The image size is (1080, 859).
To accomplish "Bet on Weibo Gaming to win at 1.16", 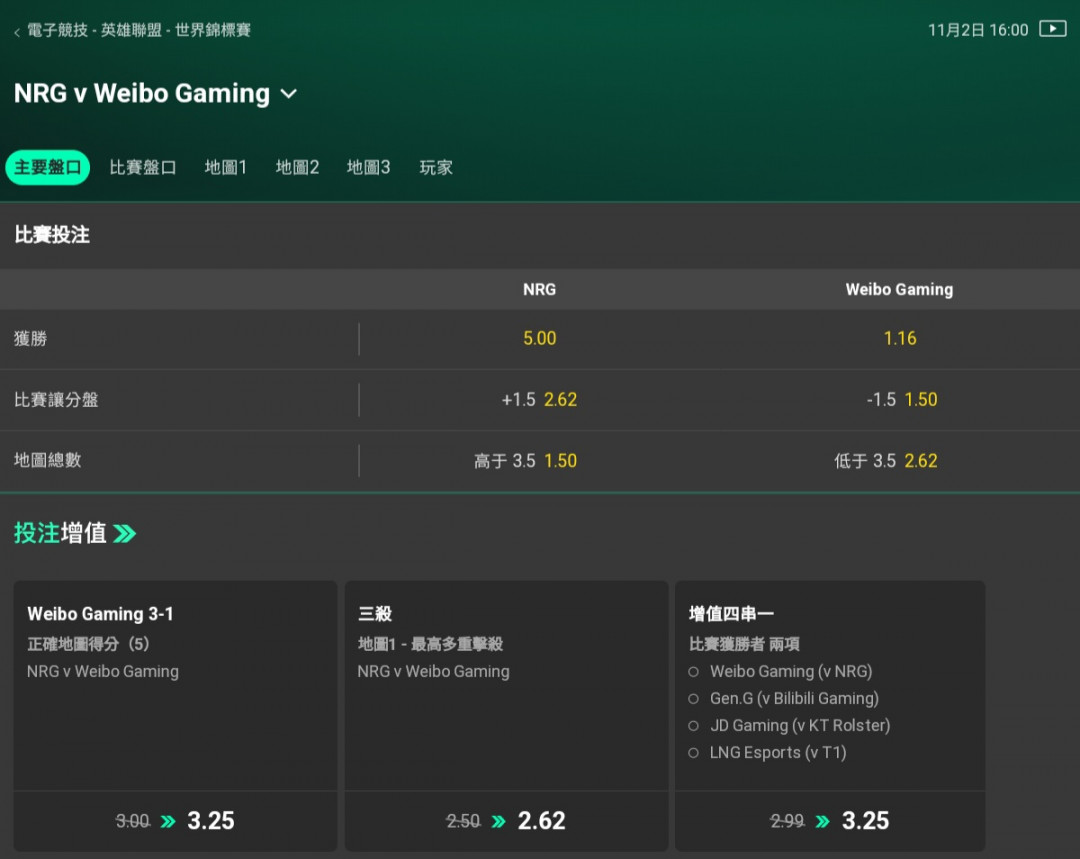I will [900, 338].
